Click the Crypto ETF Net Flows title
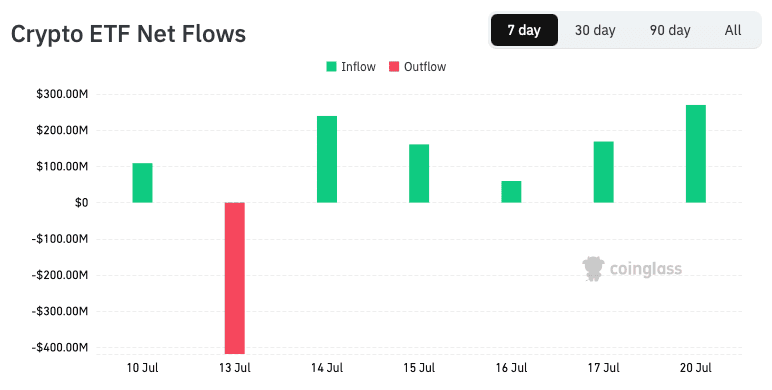 (128, 34)
